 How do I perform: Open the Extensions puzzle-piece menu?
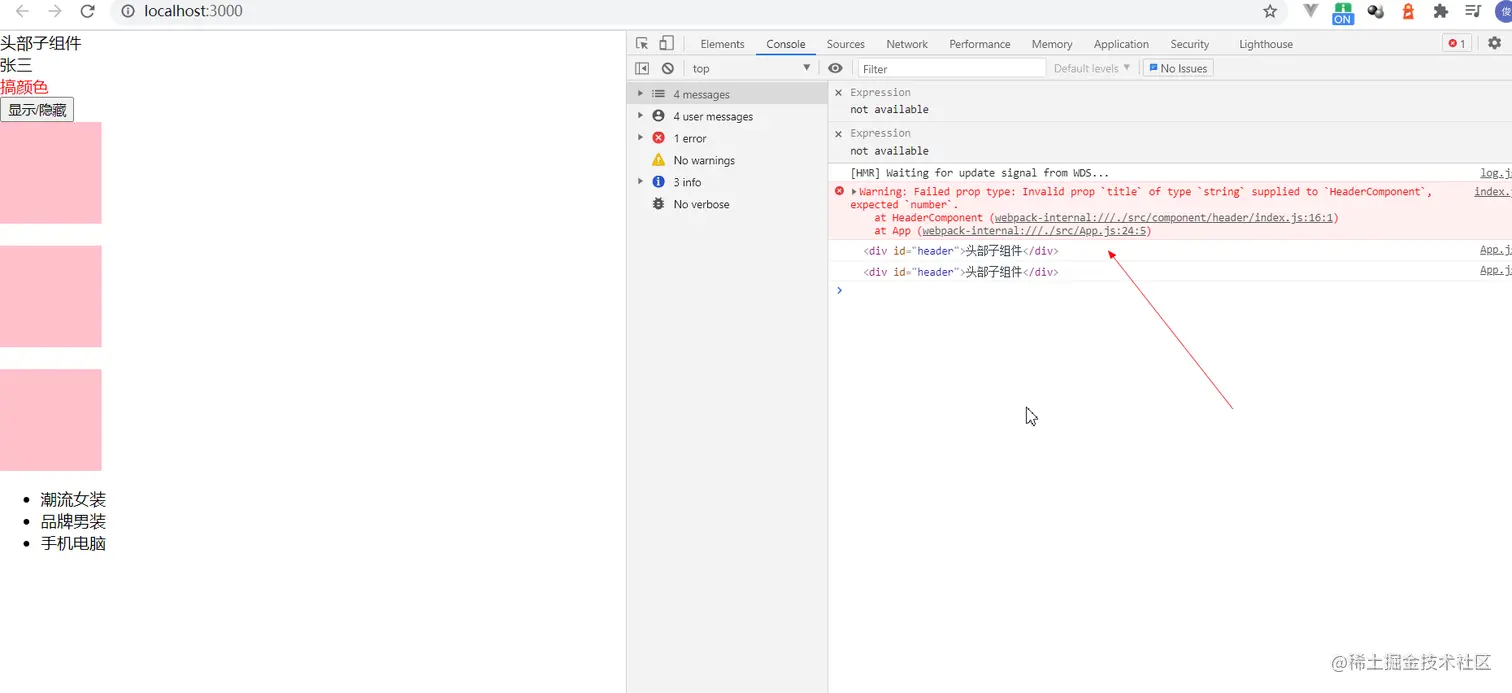click(1440, 11)
